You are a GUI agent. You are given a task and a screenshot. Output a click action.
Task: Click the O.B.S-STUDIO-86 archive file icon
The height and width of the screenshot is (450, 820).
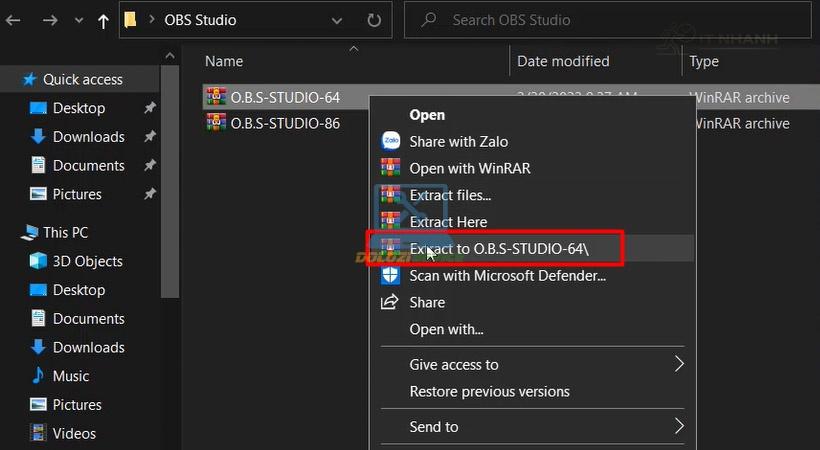215,124
